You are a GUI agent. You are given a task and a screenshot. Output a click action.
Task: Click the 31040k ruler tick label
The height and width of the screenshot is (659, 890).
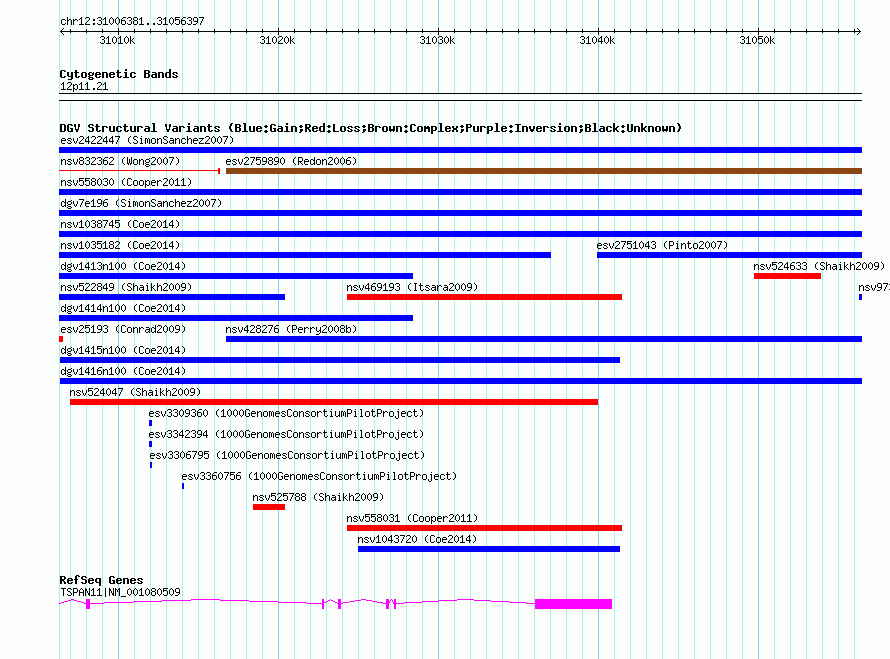click(598, 40)
